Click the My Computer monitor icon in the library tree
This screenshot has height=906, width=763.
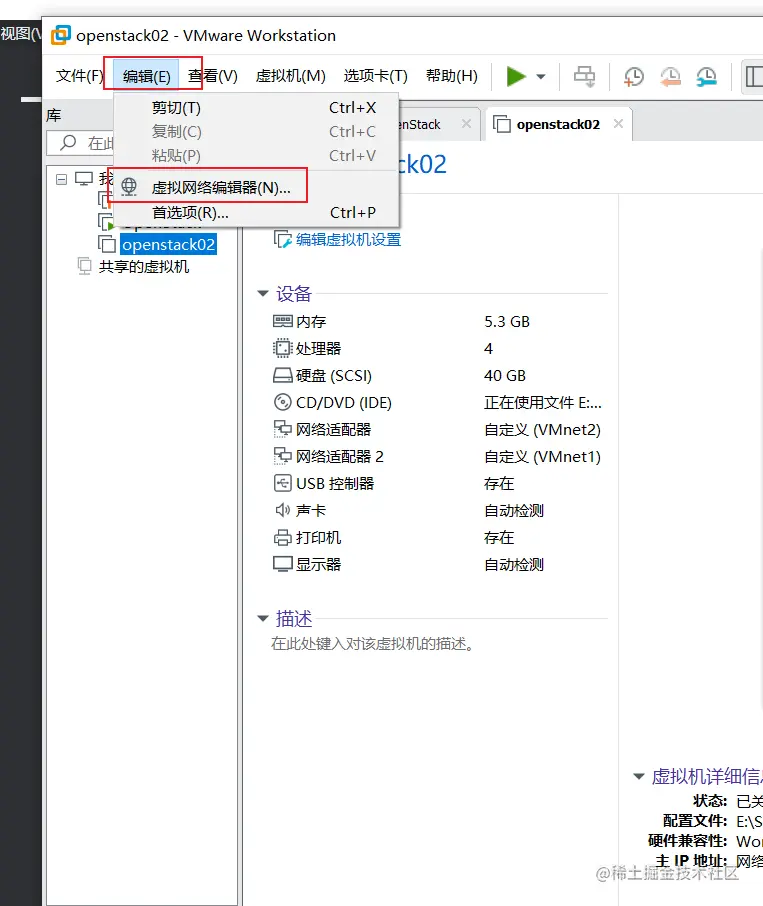(x=84, y=179)
